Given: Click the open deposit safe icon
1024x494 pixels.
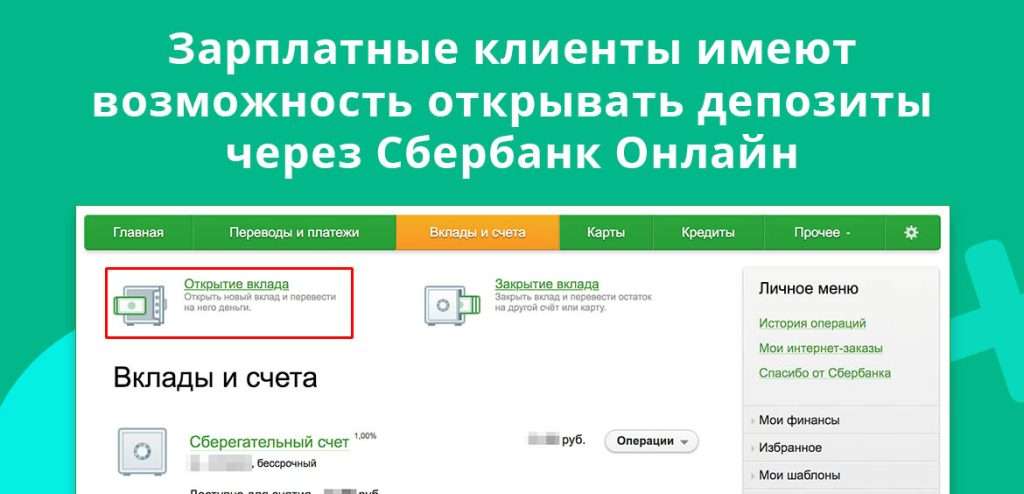Looking at the screenshot, I should pyautogui.click(x=138, y=301).
